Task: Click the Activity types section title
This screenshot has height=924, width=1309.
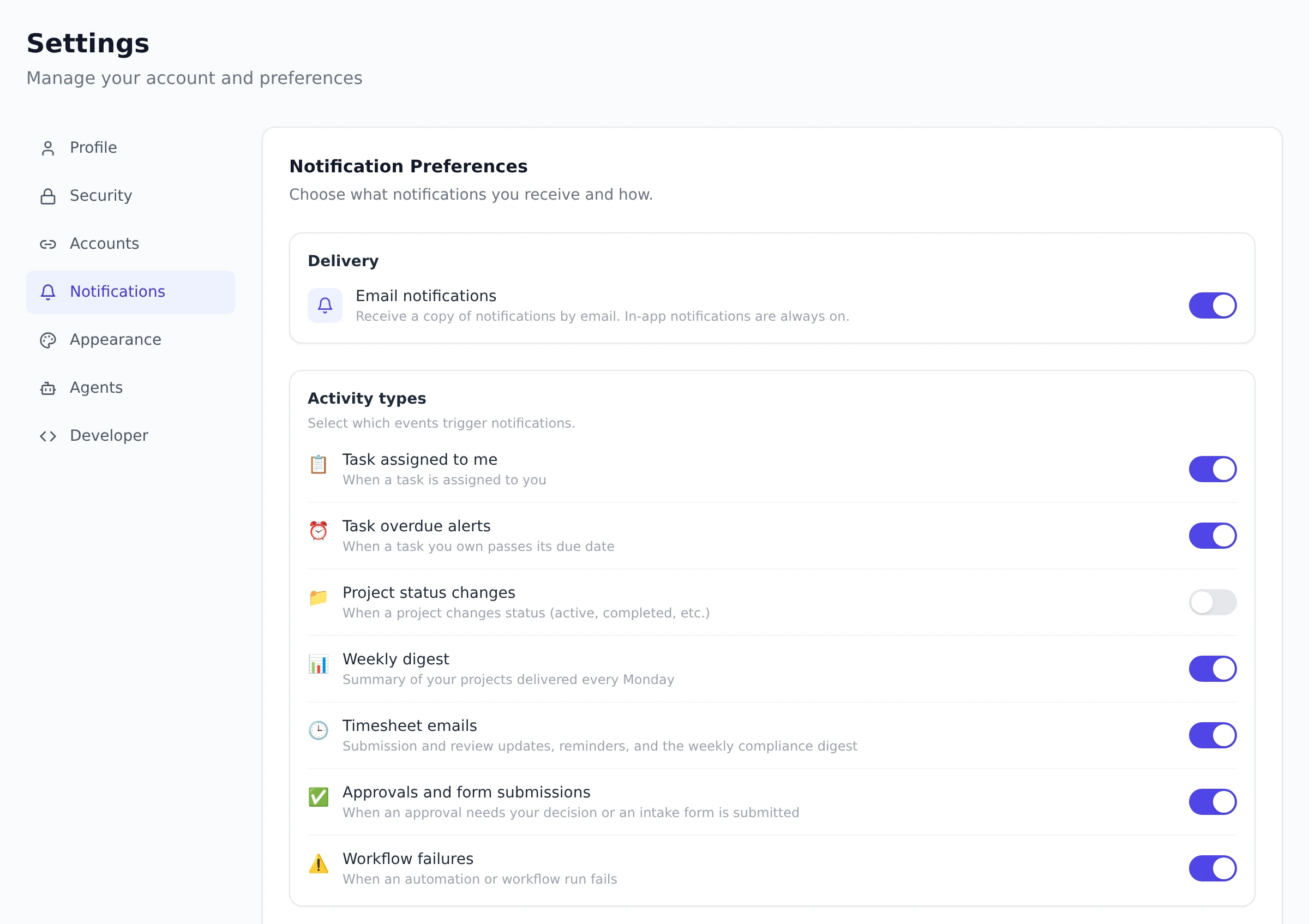Action: (x=367, y=398)
